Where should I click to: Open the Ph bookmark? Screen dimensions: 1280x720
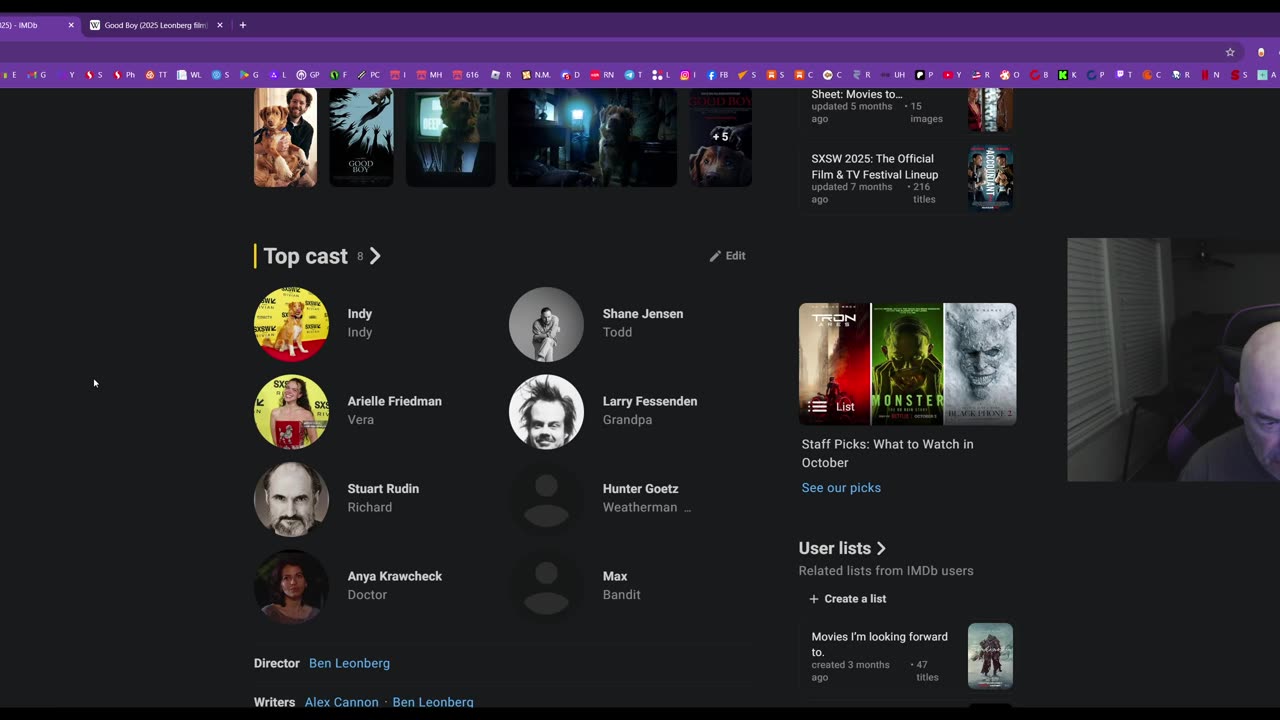pos(124,75)
